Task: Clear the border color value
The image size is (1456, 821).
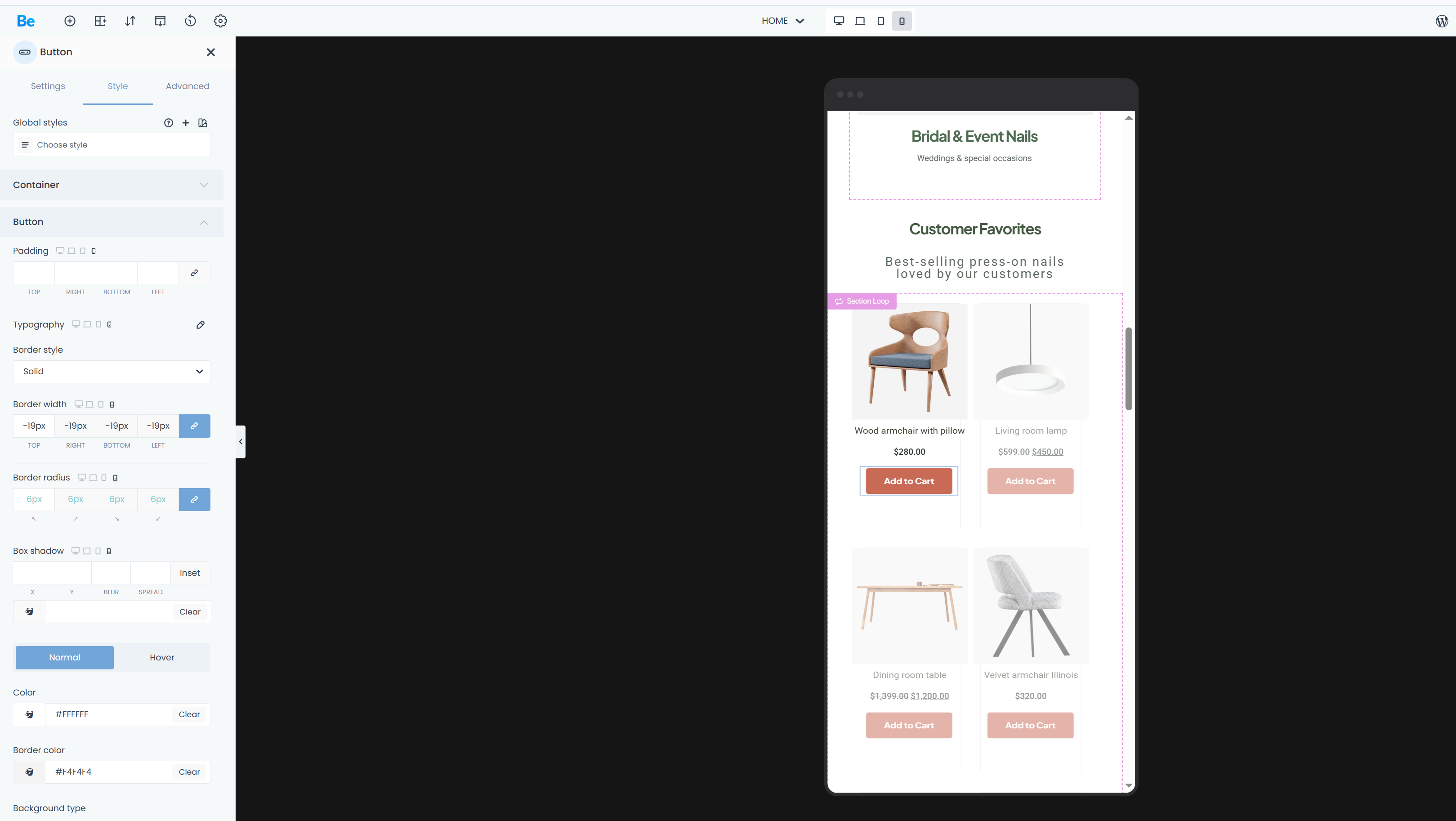Action: [x=189, y=772]
